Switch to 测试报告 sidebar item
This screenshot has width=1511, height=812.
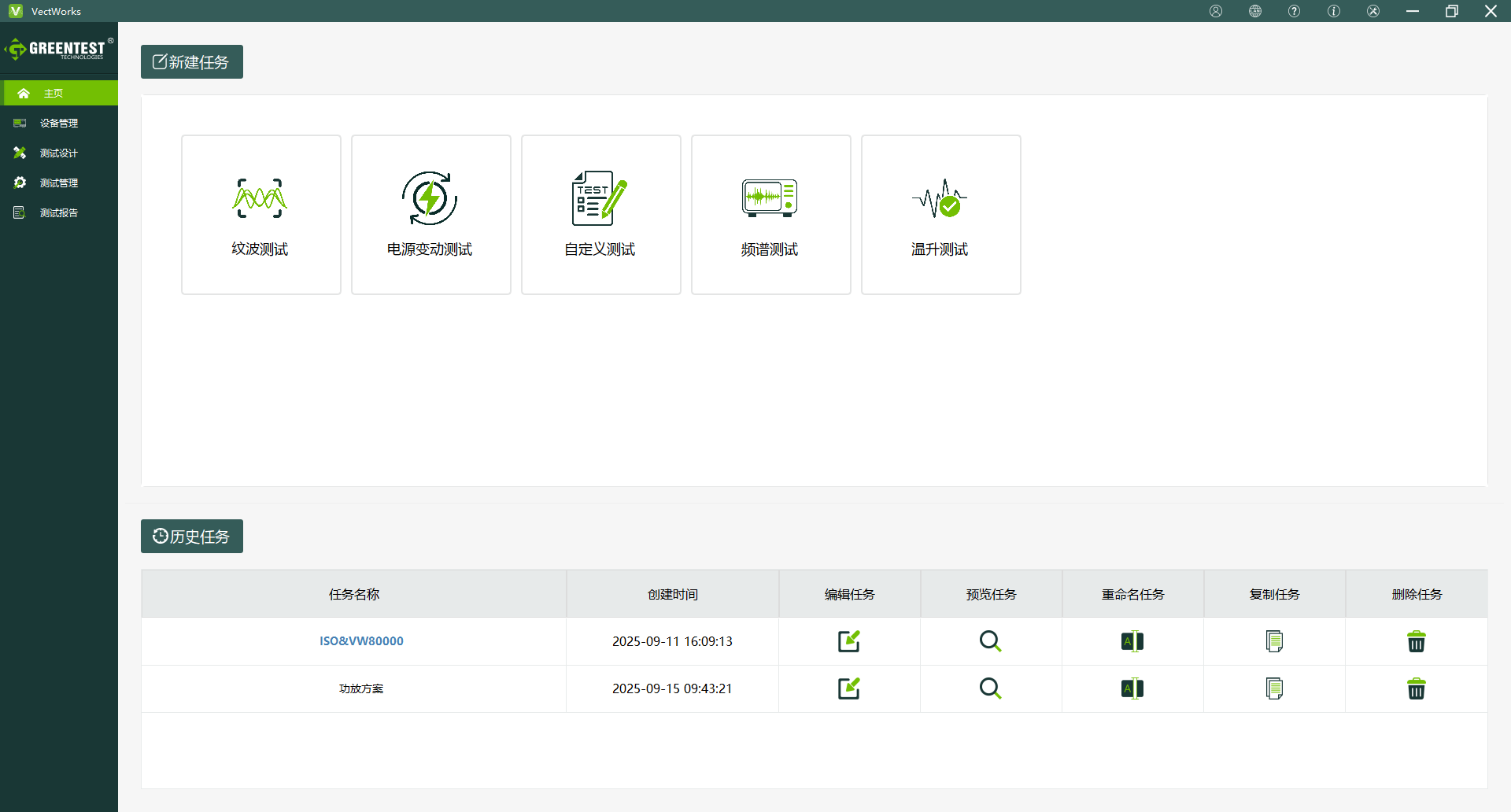click(x=59, y=212)
